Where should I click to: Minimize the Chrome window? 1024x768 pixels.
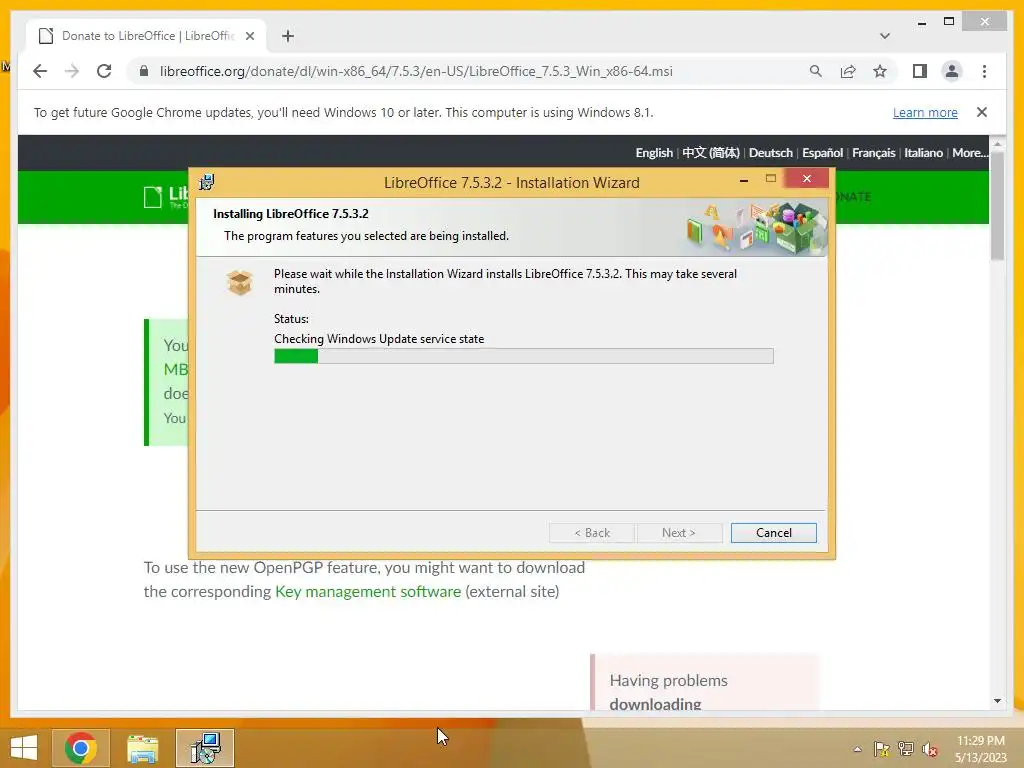click(x=921, y=22)
